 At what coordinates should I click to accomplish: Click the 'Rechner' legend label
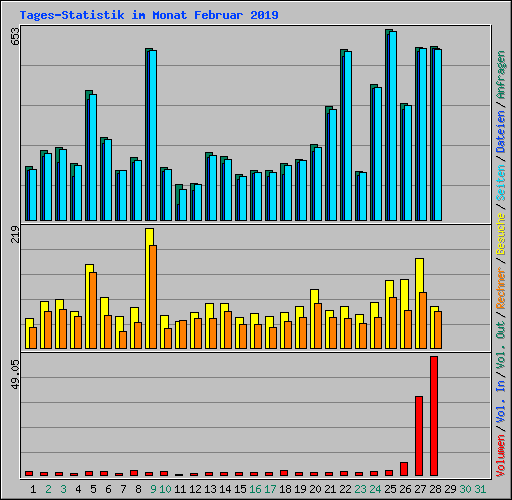point(501,288)
